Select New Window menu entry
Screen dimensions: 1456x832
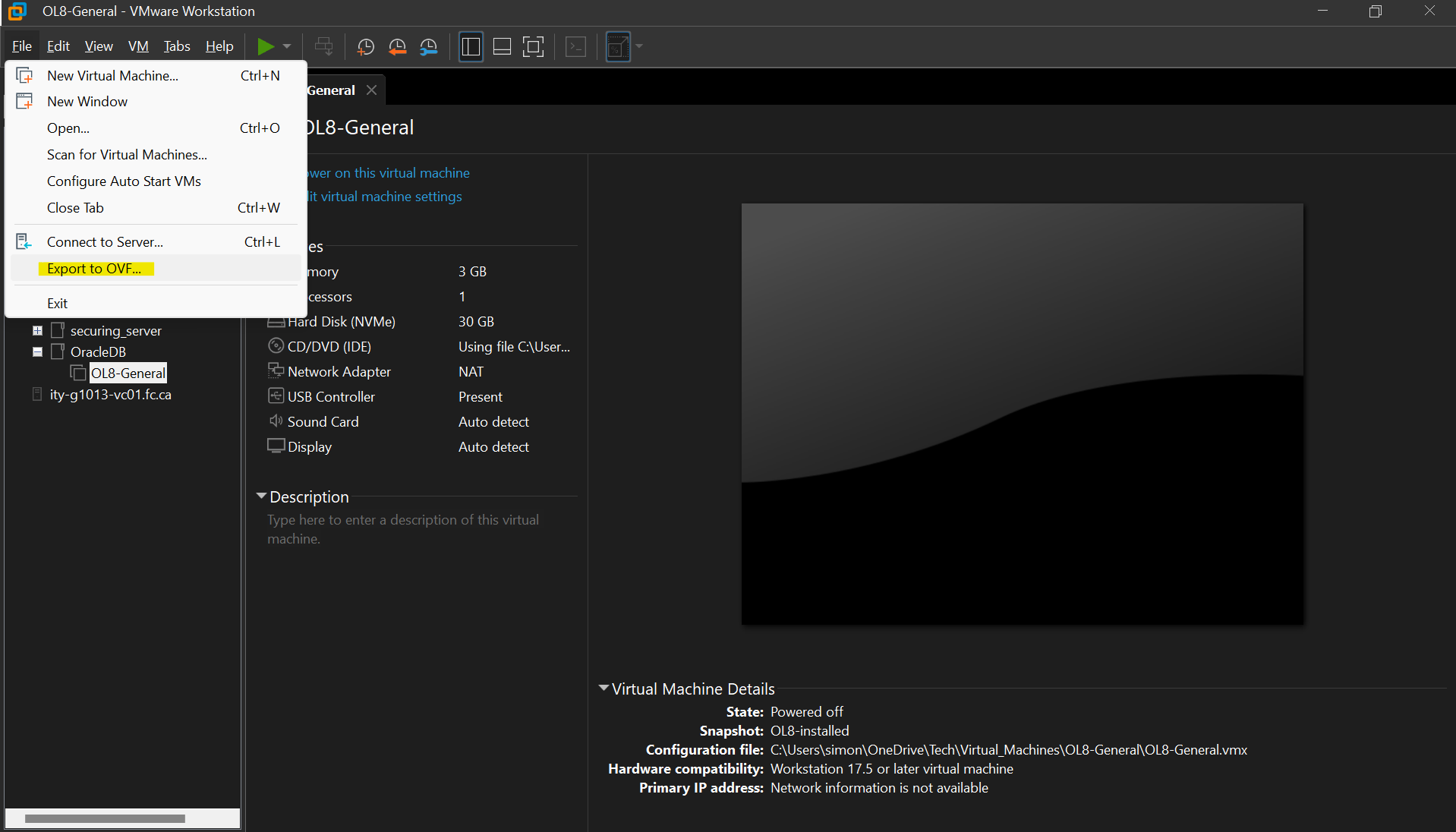click(156, 102)
